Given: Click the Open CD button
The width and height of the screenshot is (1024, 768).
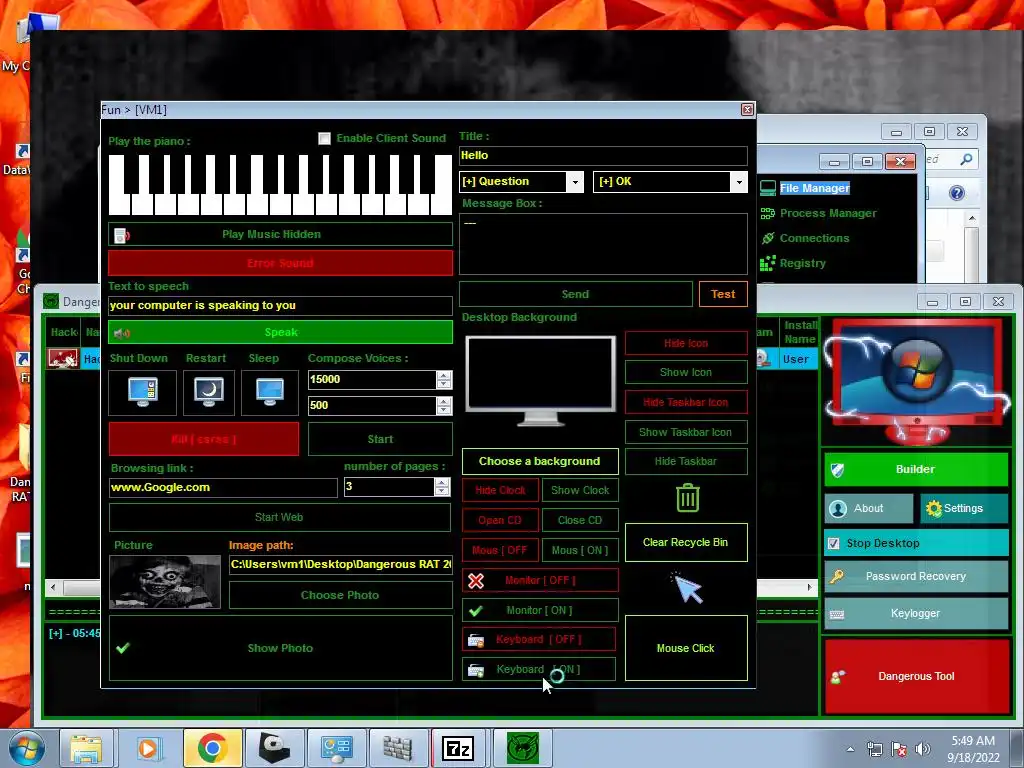Looking at the screenshot, I should 500,520.
